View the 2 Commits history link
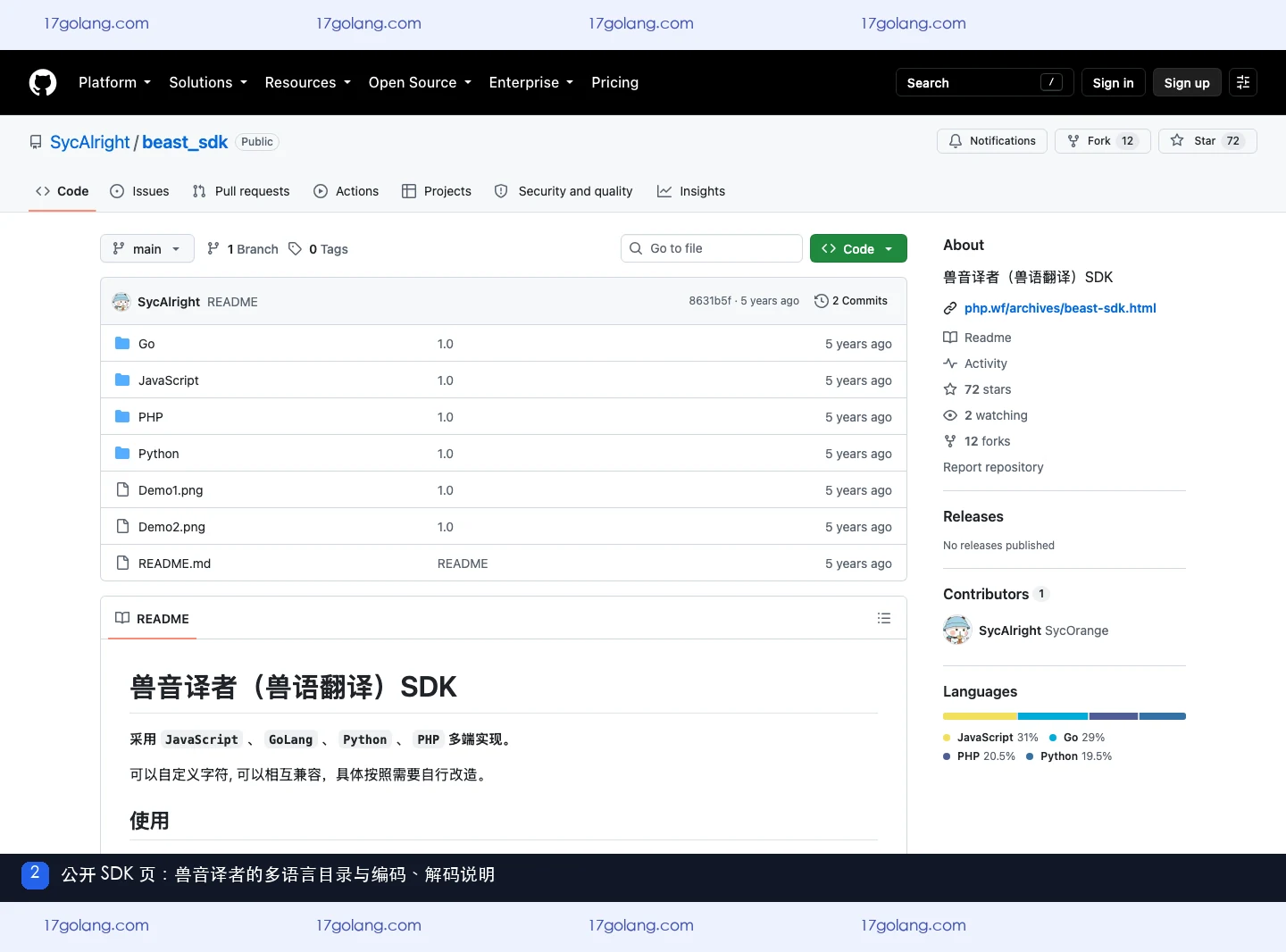 click(851, 301)
